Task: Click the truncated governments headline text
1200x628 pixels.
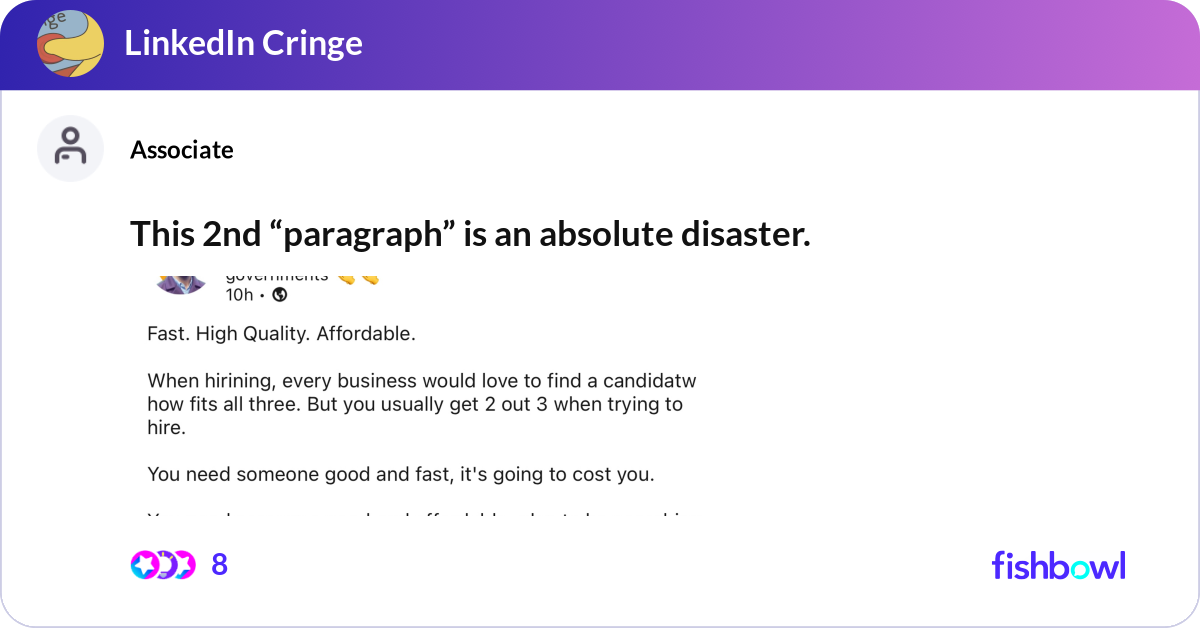Action: [x=277, y=276]
